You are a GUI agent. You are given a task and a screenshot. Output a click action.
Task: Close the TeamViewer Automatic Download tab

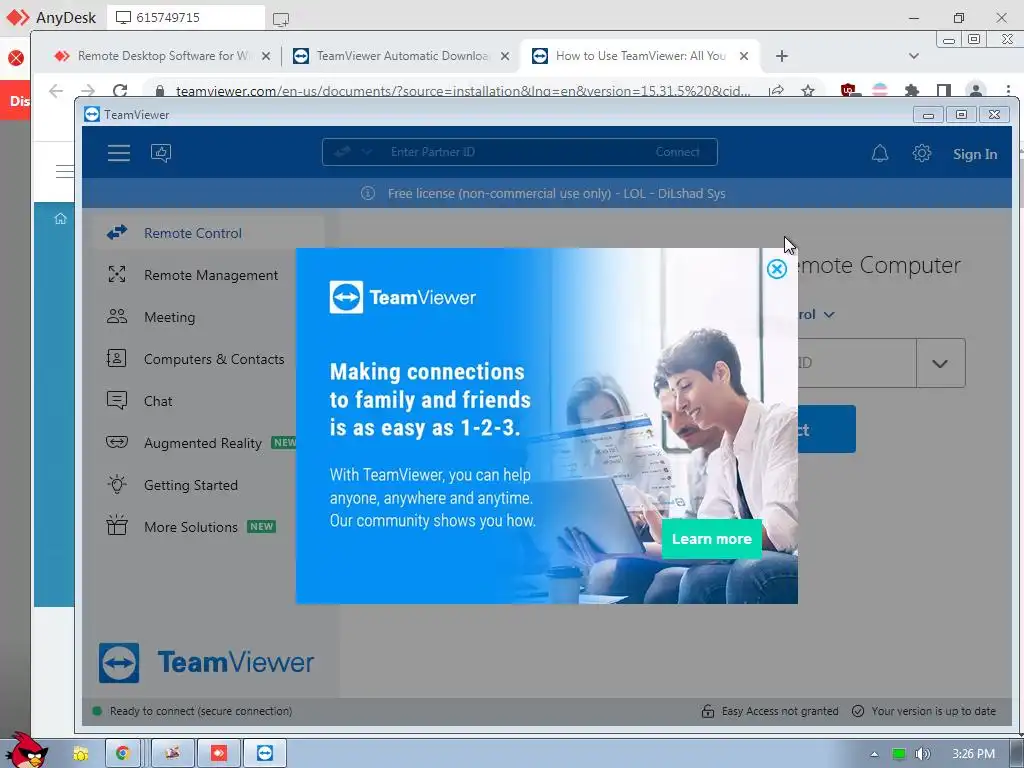click(505, 56)
